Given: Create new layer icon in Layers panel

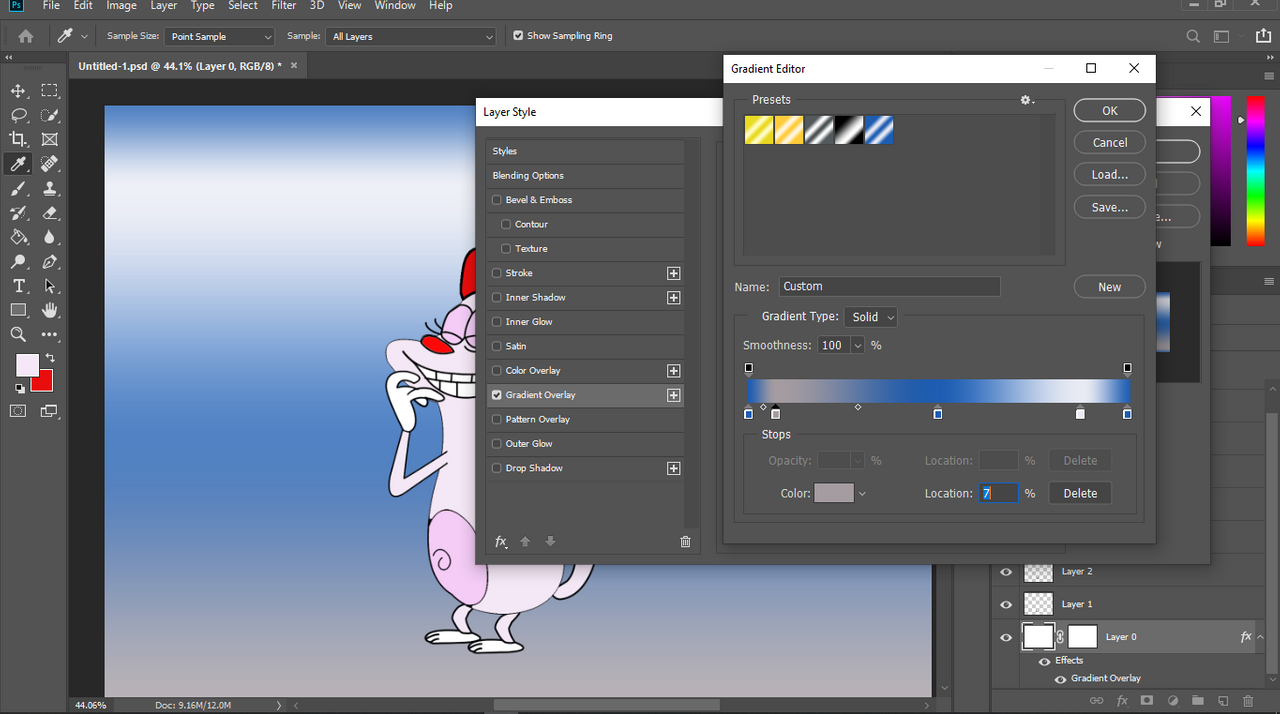Looking at the screenshot, I should point(1222,701).
